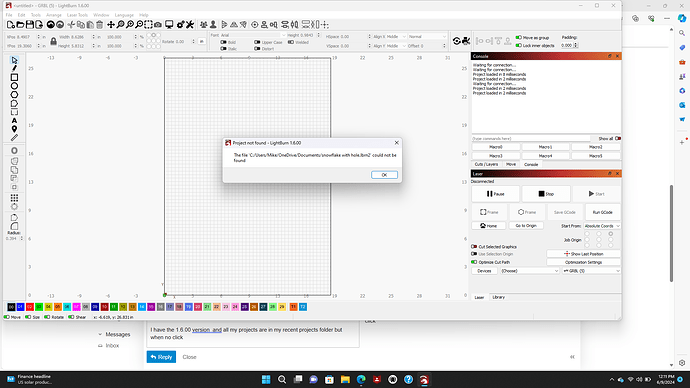
Task: Pick the Position Laser pin tool
Action: click(x=14, y=129)
